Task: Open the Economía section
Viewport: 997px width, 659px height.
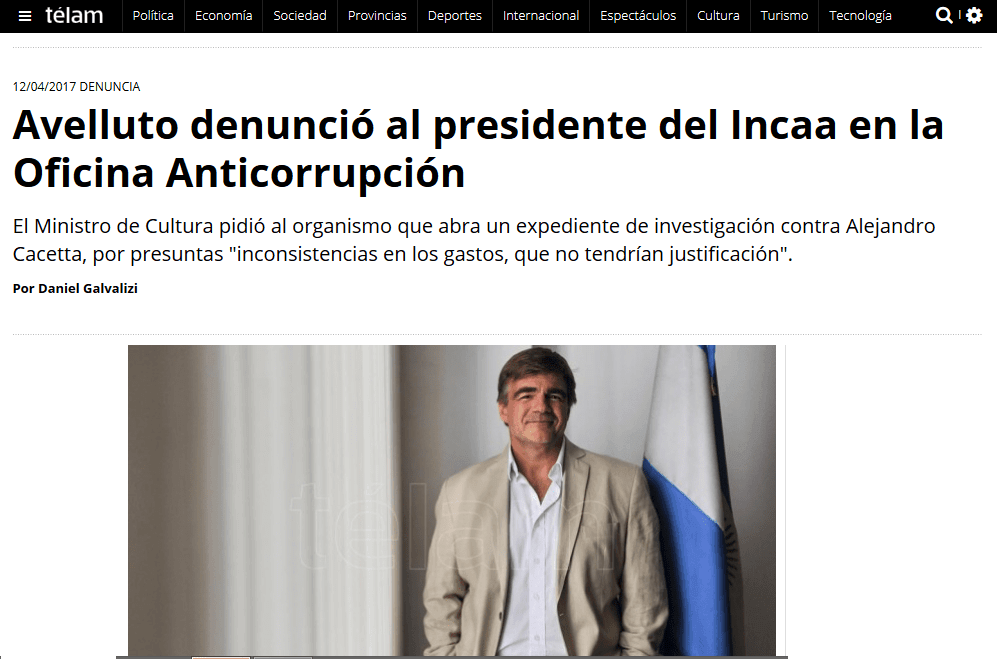Action: (223, 15)
